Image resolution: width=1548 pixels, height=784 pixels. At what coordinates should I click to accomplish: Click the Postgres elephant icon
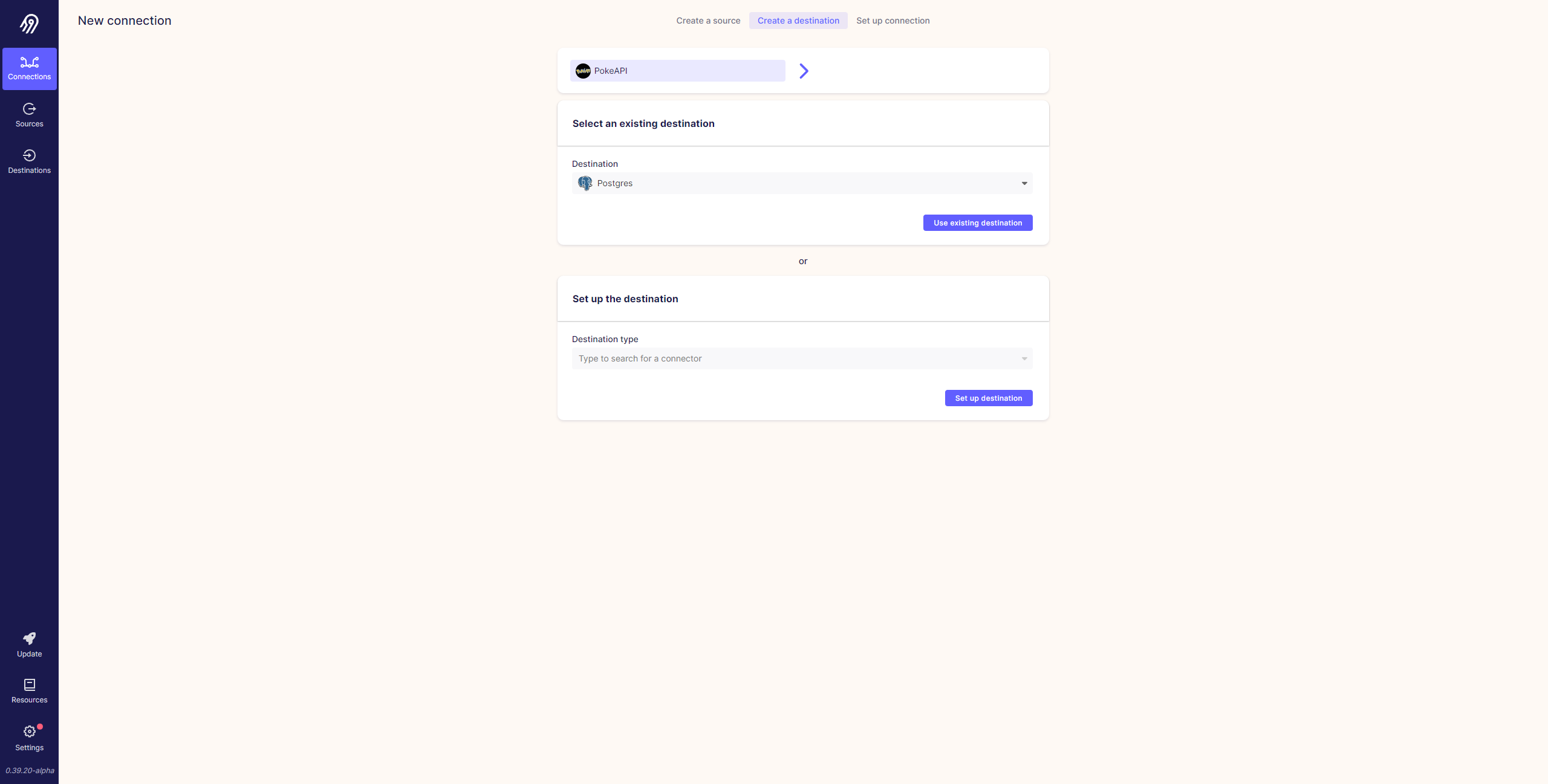click(x=585, y=183)
